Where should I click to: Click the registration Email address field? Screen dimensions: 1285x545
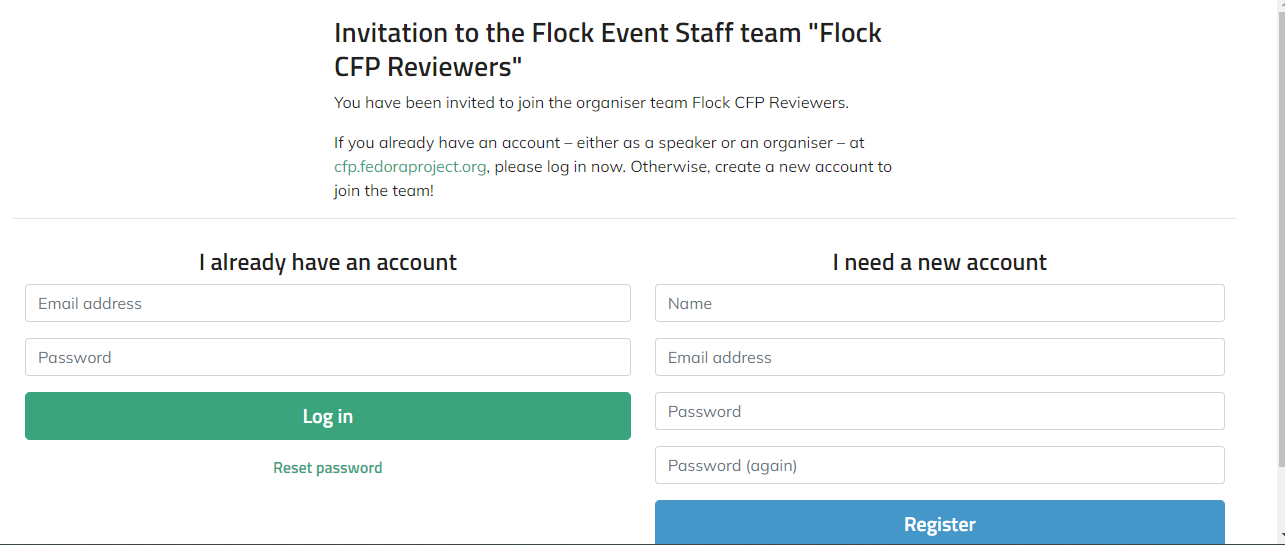pos(940,357)
